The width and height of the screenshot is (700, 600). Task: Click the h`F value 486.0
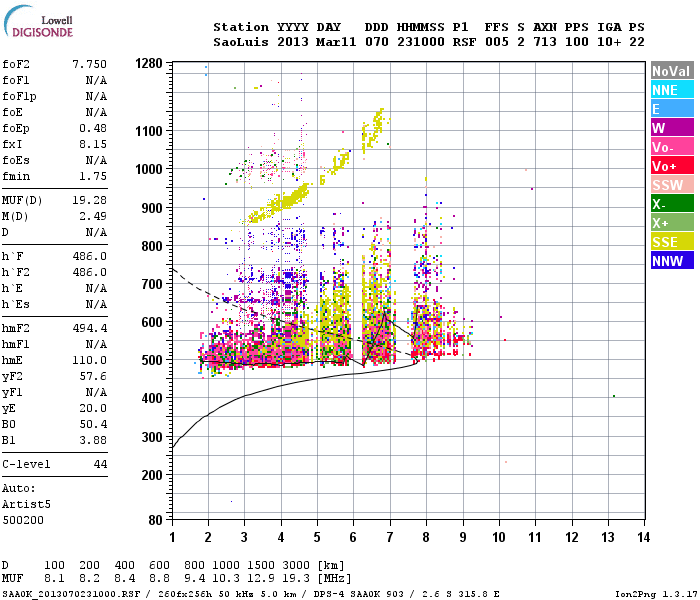pos(89,256)
